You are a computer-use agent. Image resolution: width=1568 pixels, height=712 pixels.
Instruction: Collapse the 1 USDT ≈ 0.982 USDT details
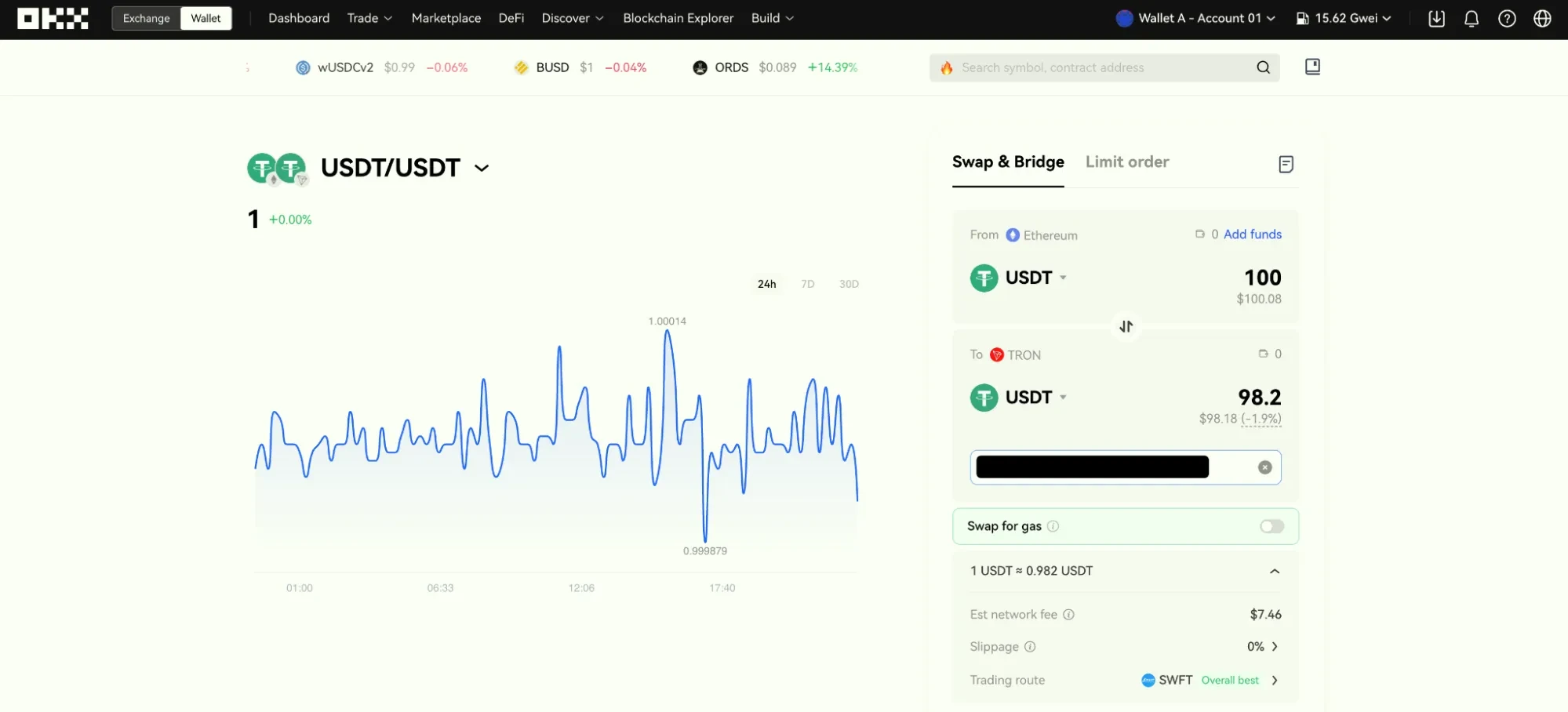1275,571
